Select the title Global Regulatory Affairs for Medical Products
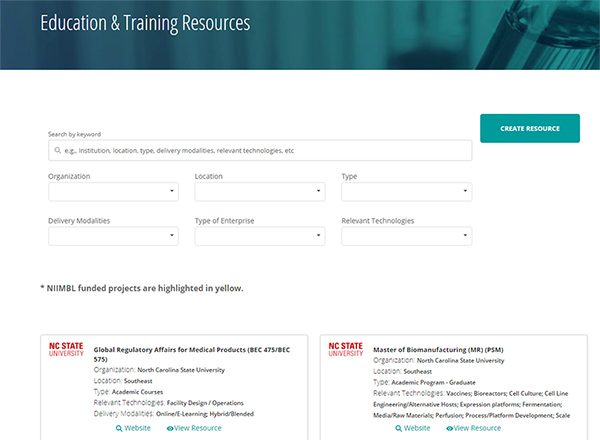This screenshot has height=440, width=600. pyautogui.click(x=192, y=354)
